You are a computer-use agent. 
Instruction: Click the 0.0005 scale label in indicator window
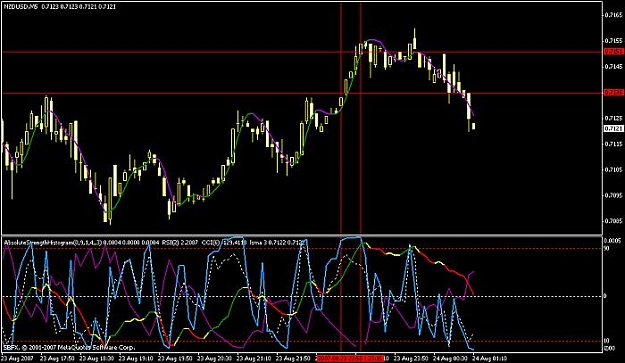point(612,241)
